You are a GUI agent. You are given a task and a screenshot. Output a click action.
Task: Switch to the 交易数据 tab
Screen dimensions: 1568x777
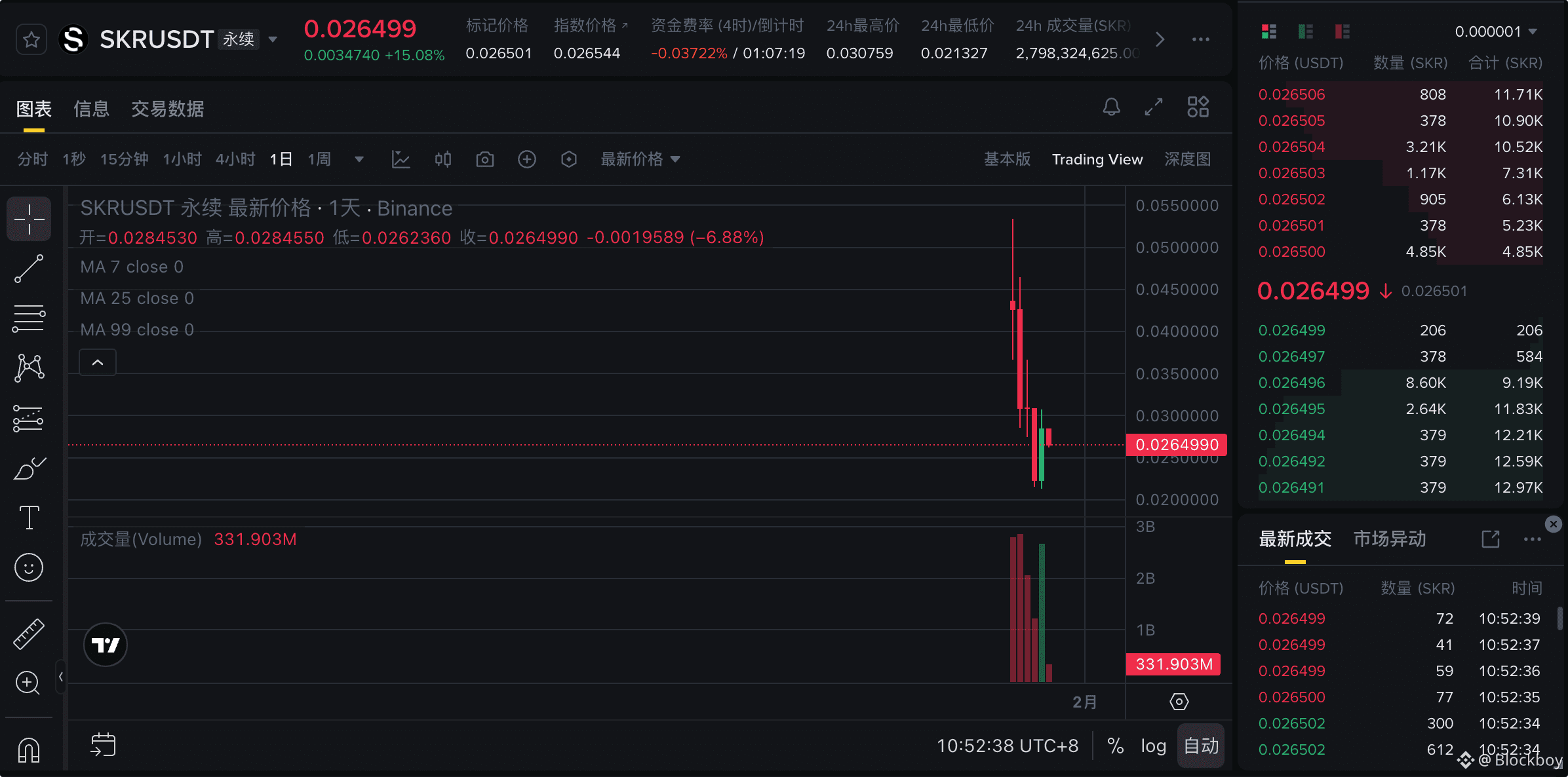click(167, 109)
